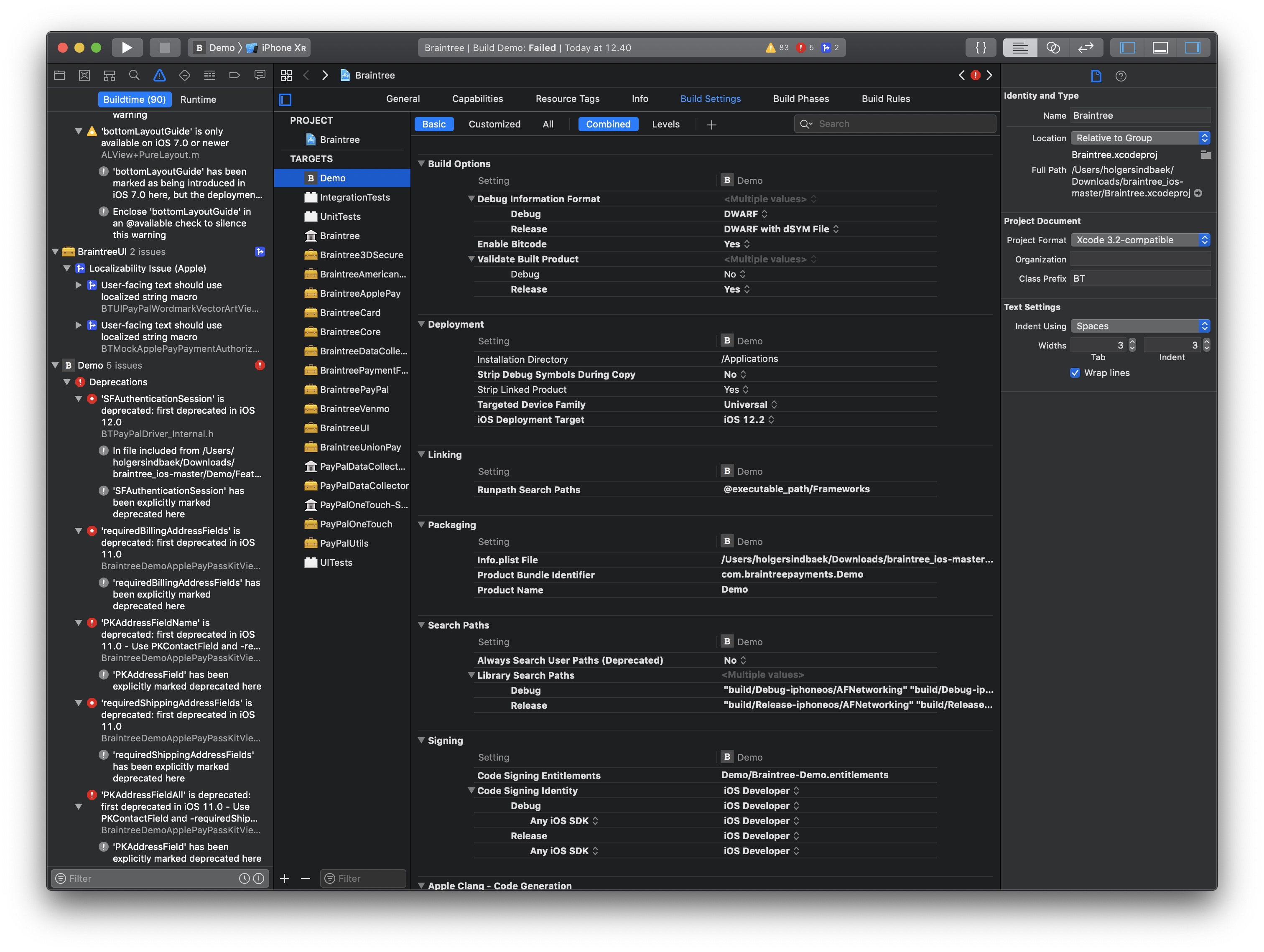
Task: Show Customized build settings
Action: (x=494, y=124)
